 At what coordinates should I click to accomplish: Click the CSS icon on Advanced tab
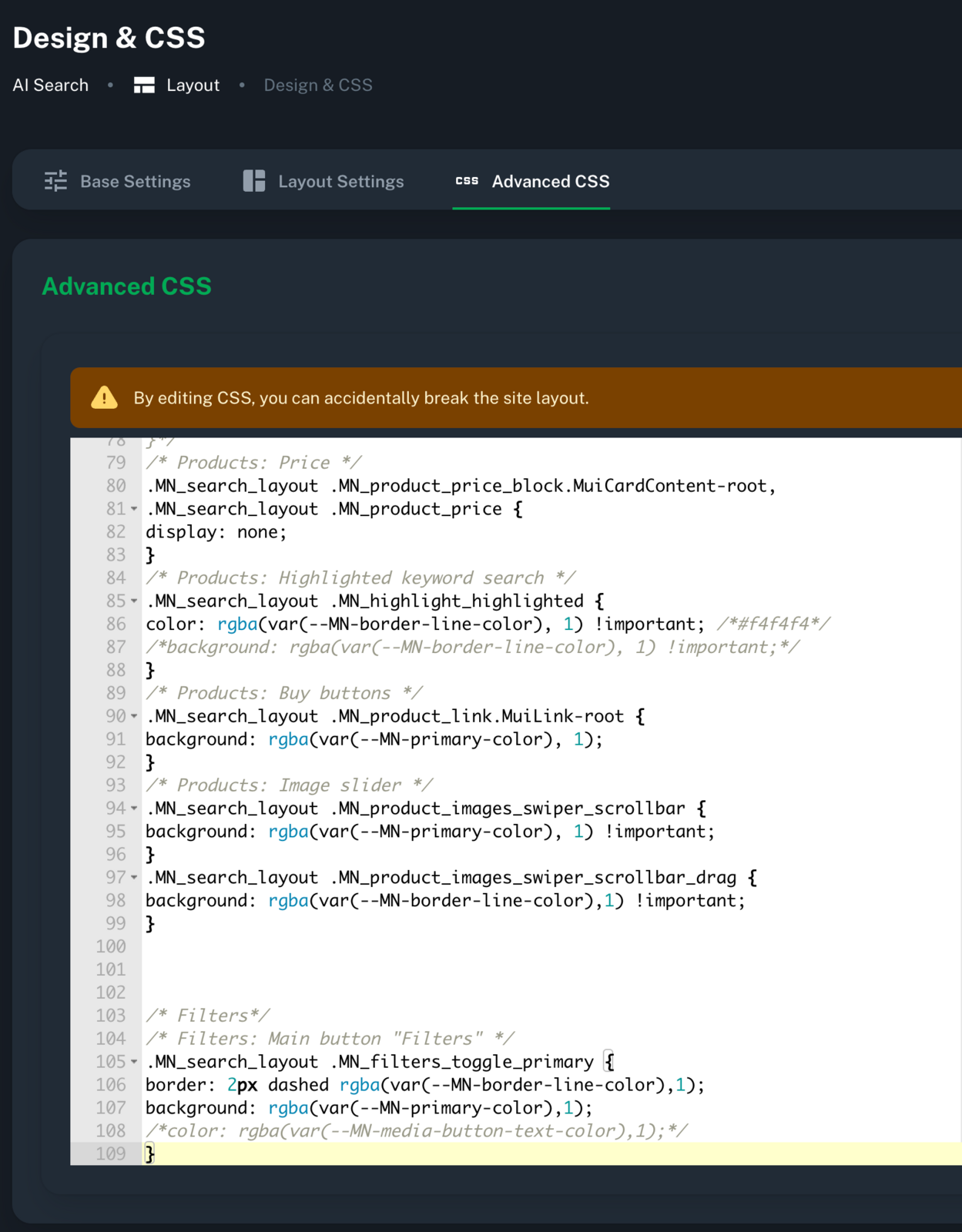[467, 181]
